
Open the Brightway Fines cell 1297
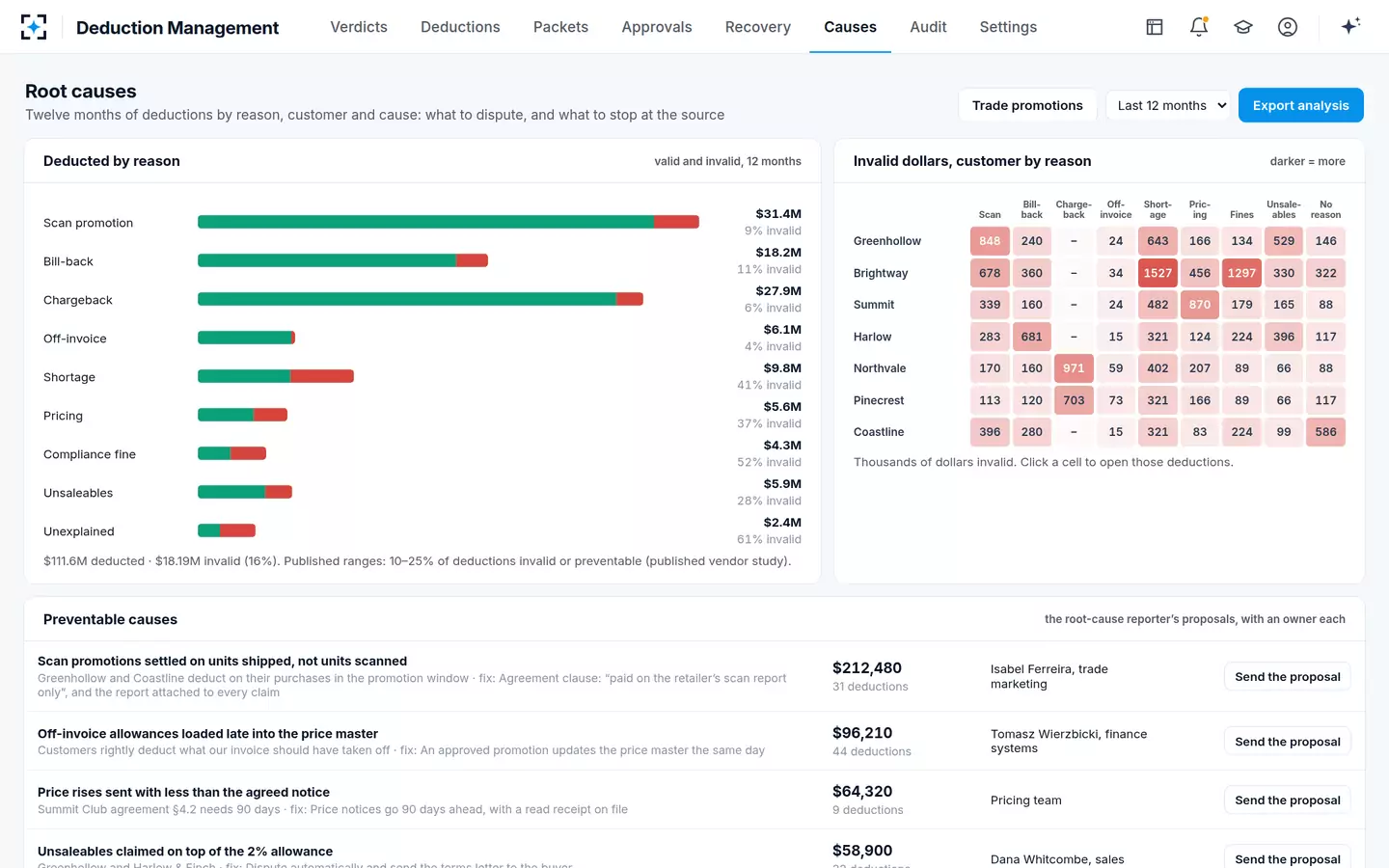[x=1241, y=273]
